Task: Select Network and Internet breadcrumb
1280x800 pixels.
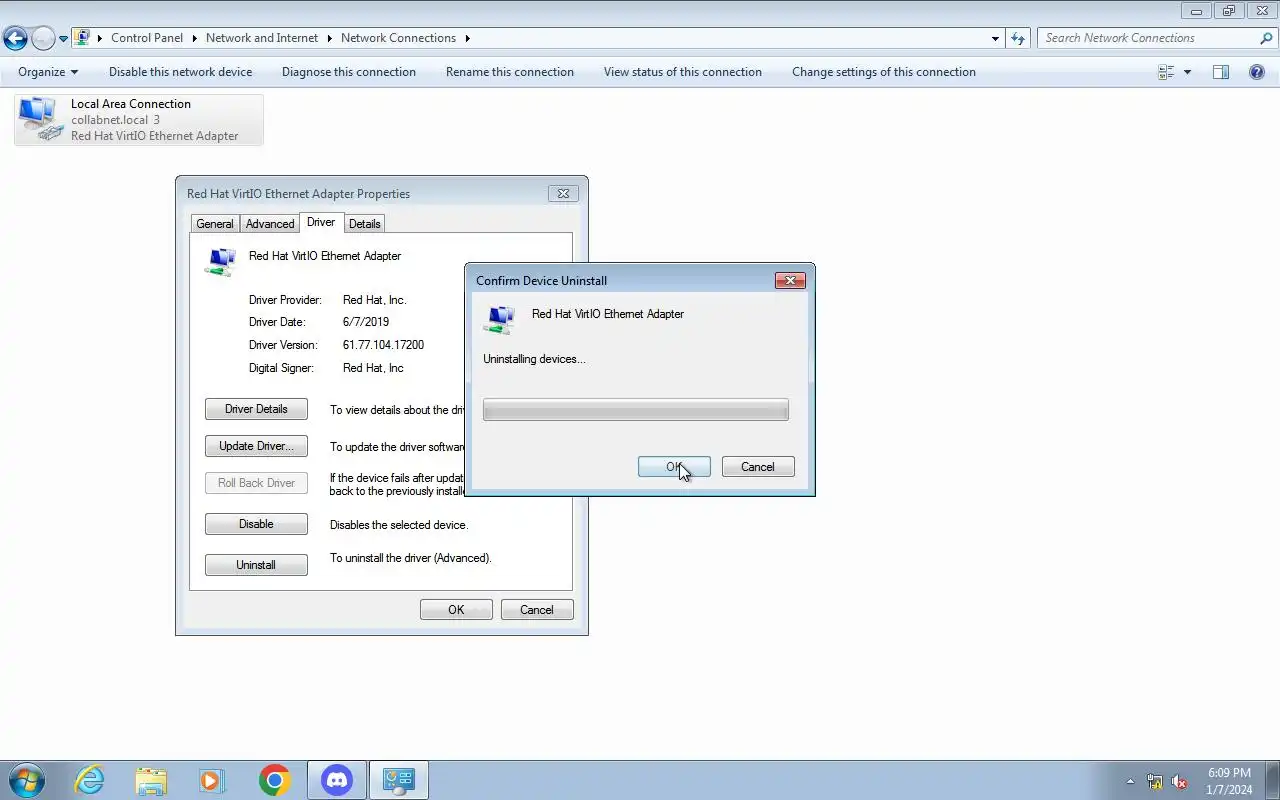Action: [x=262, y=38]
